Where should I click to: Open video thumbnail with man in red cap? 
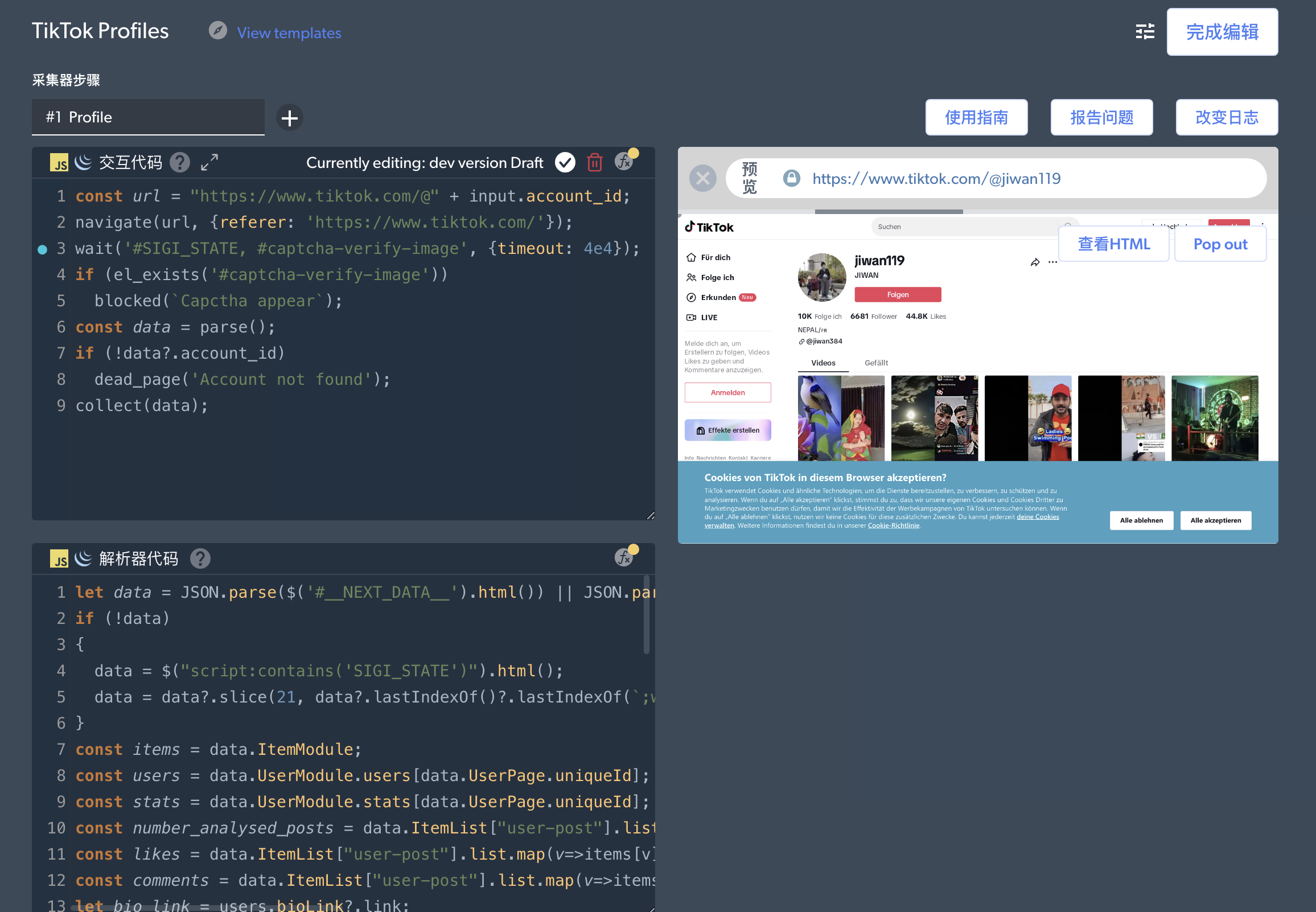(1027, 418)
